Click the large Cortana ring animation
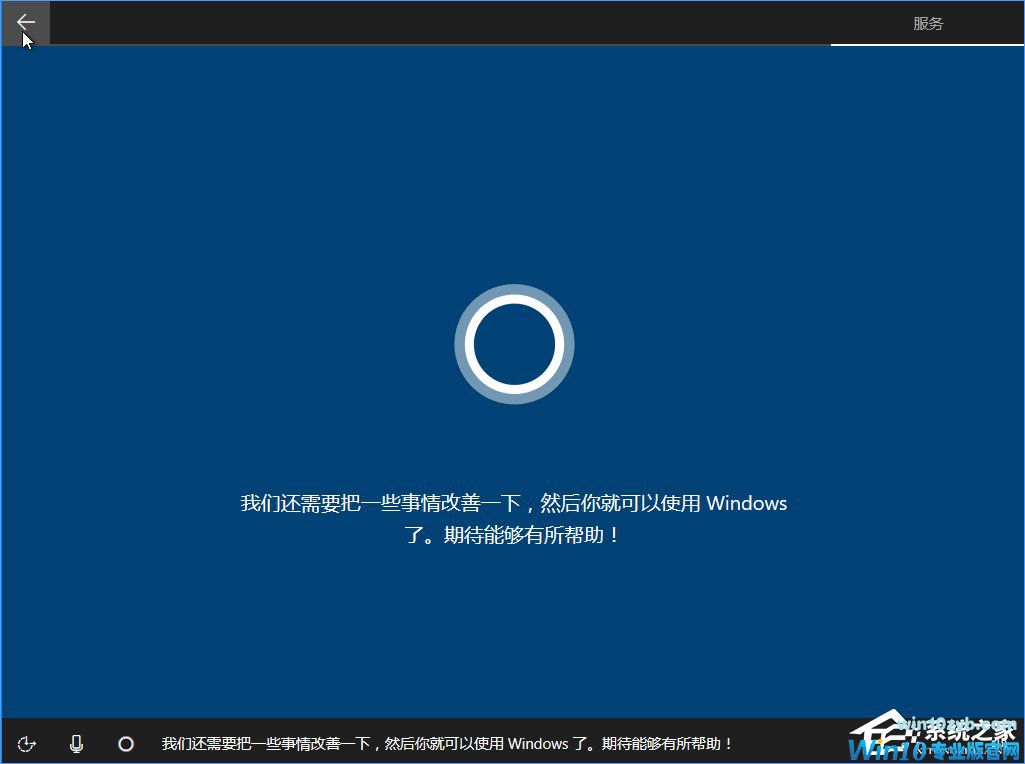The image size is (1025, 764). point(513,344)
